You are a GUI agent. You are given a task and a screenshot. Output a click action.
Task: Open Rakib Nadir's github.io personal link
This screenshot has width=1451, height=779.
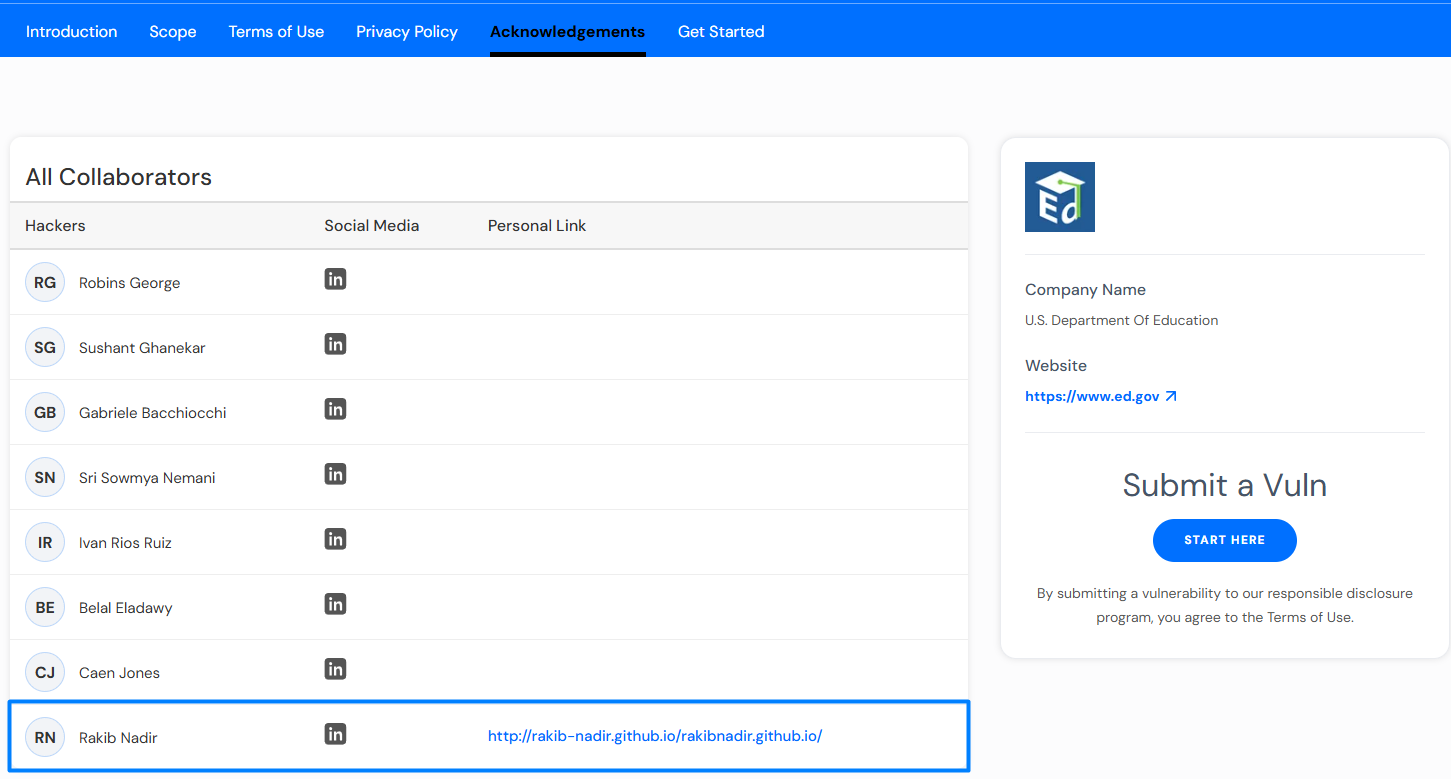[x=655, y=736]
